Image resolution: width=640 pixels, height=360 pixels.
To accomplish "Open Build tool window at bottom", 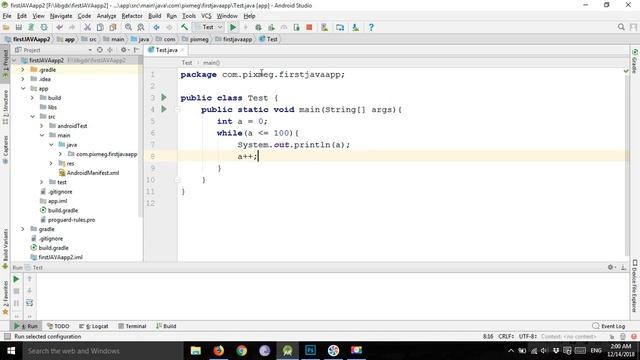I will point(166,326).
